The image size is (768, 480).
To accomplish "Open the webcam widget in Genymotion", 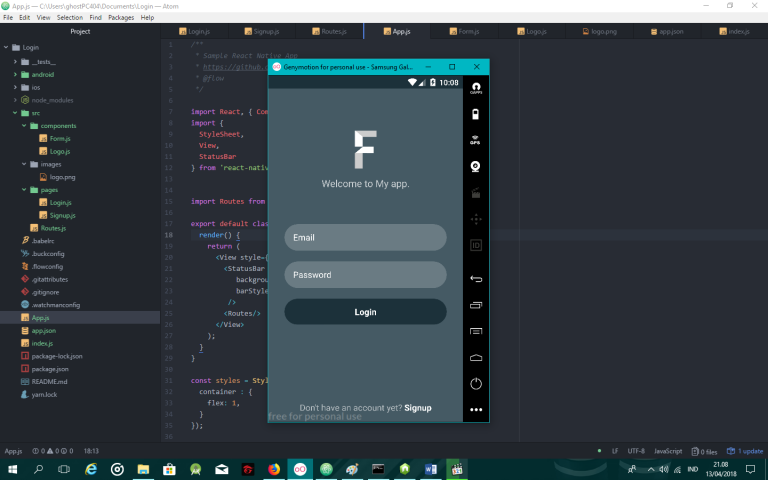I will [x=476, y=166].
